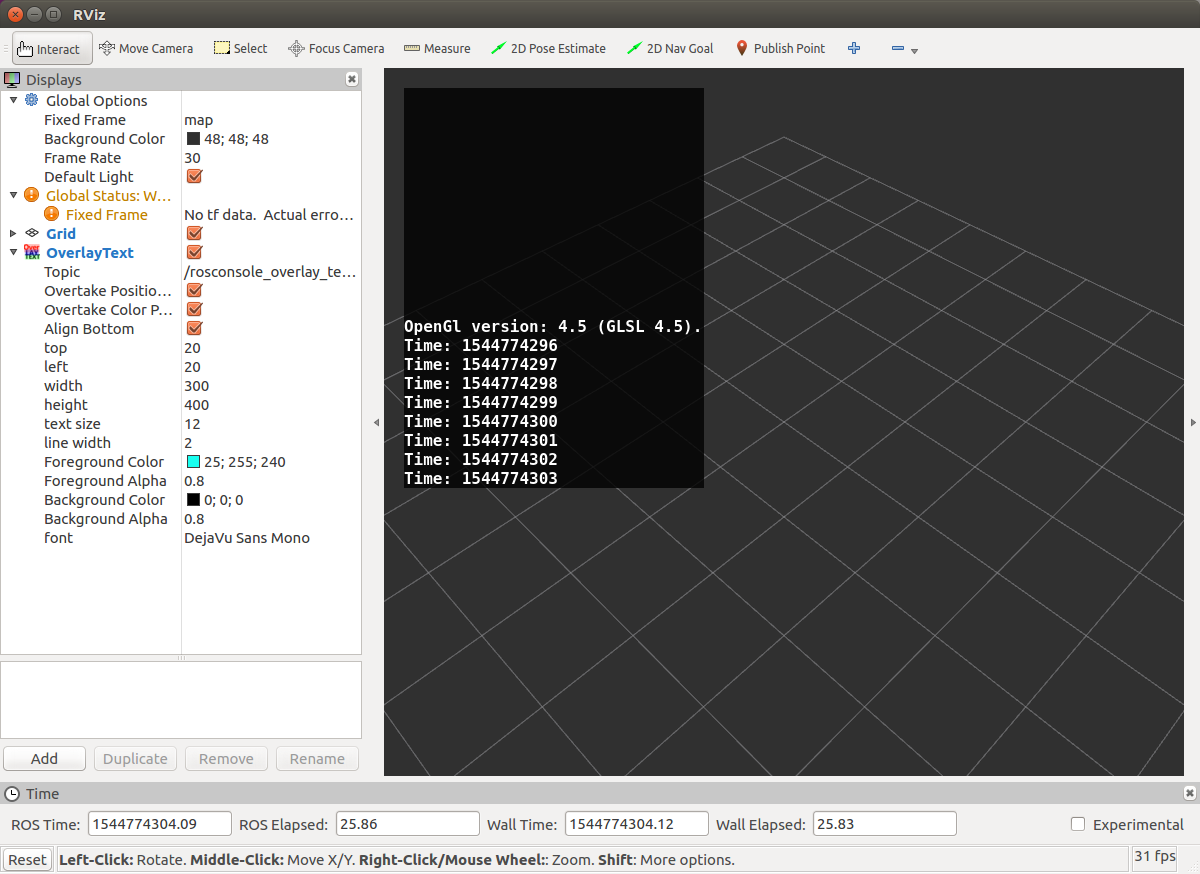
Task: Click the Duplicate button
Action: click(135, 758)
